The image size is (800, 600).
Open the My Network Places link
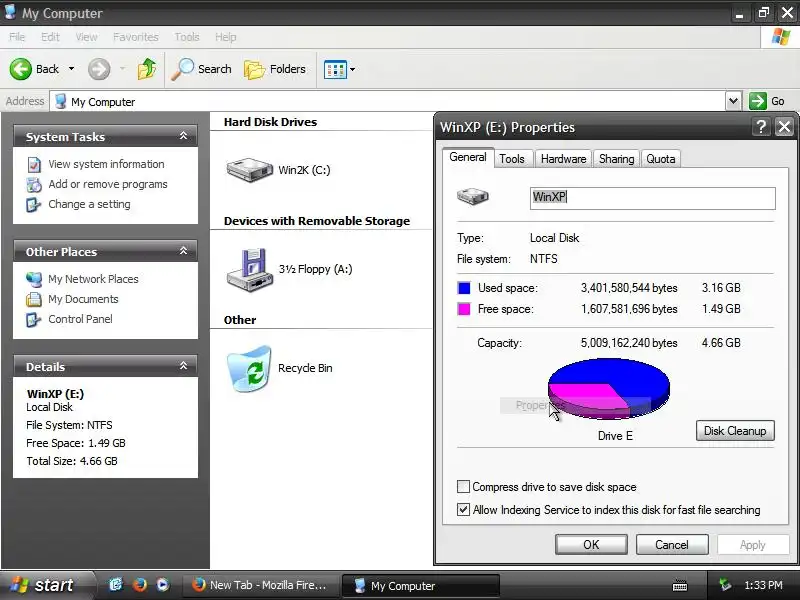click(x=93, y=279)
